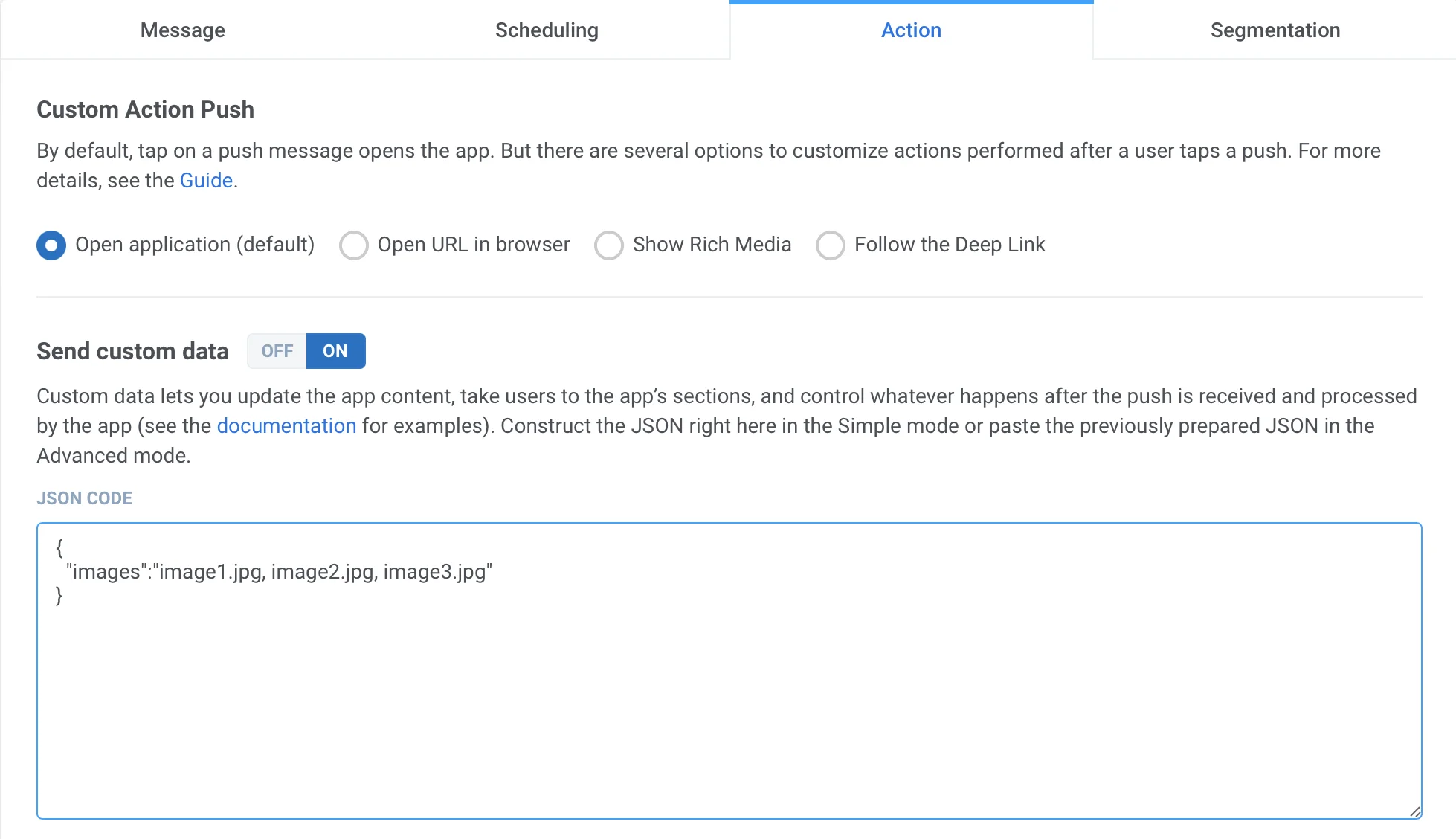
Task: Open the Guide link
Action: tap(206, 181)
